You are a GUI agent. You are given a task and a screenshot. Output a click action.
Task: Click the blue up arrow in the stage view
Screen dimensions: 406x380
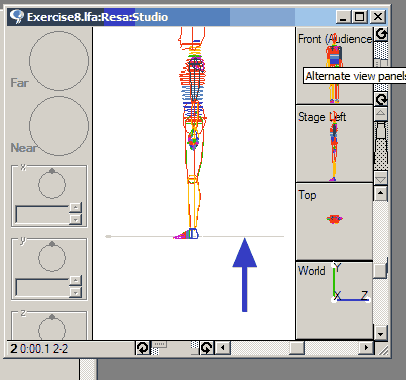(245, 275)
